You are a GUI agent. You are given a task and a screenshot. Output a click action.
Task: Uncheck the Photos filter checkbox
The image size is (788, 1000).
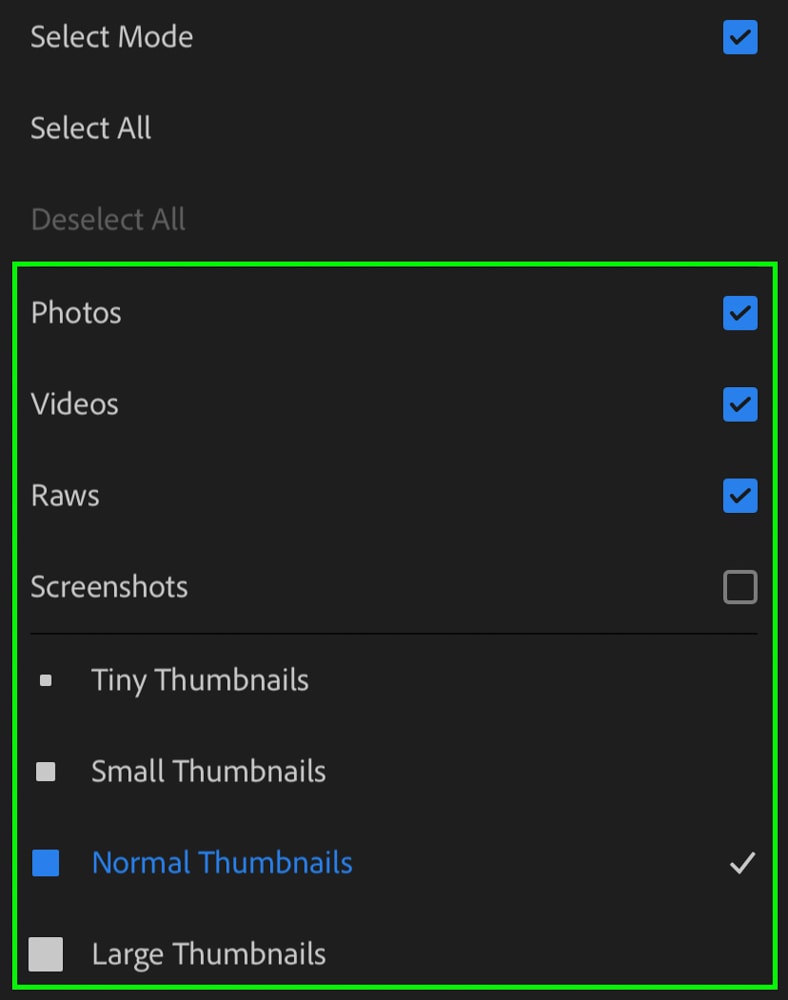pos(740,313)
